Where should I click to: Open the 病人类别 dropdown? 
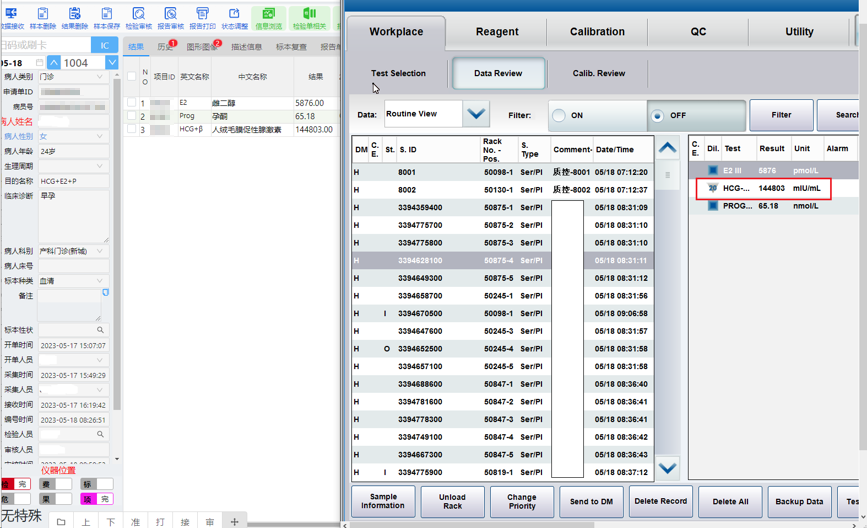point(100,76)
